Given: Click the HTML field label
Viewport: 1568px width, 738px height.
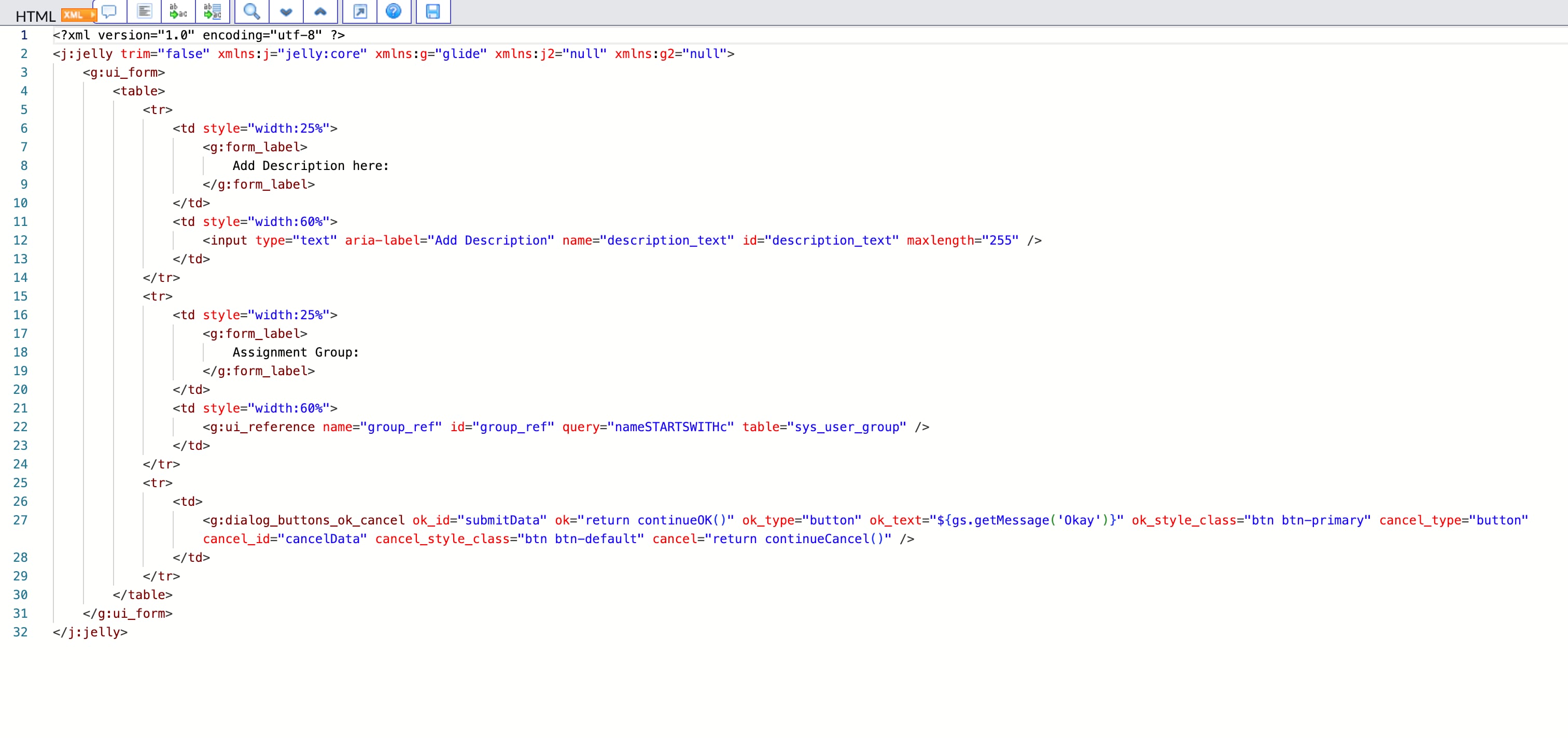Looking at the screenshot, I should (x=35, y=17).
